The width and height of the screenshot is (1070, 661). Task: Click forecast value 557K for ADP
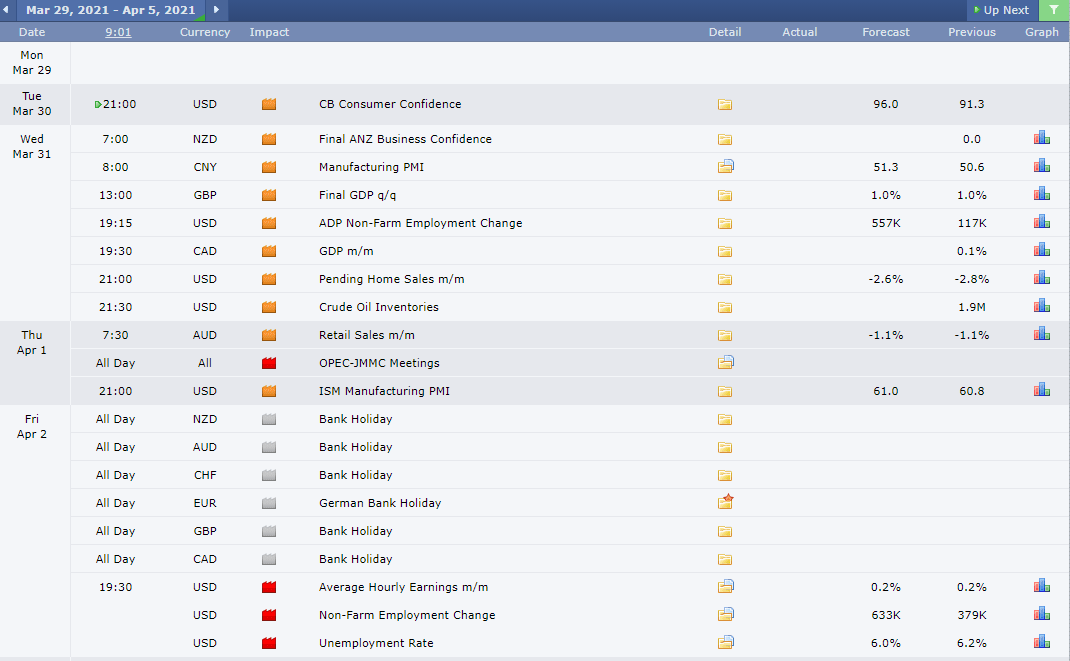886,223
